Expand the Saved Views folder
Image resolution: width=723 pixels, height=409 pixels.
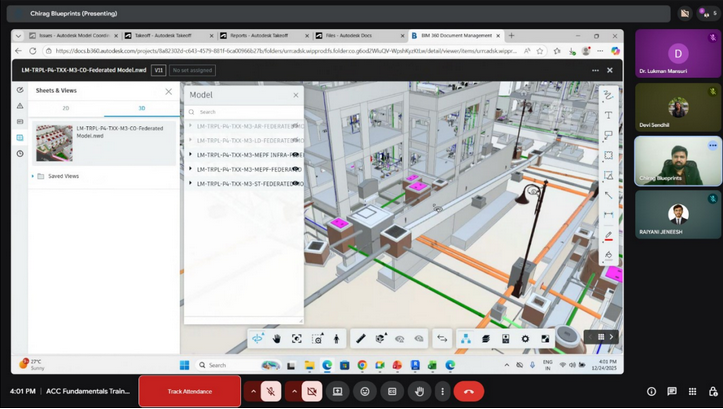33,176
